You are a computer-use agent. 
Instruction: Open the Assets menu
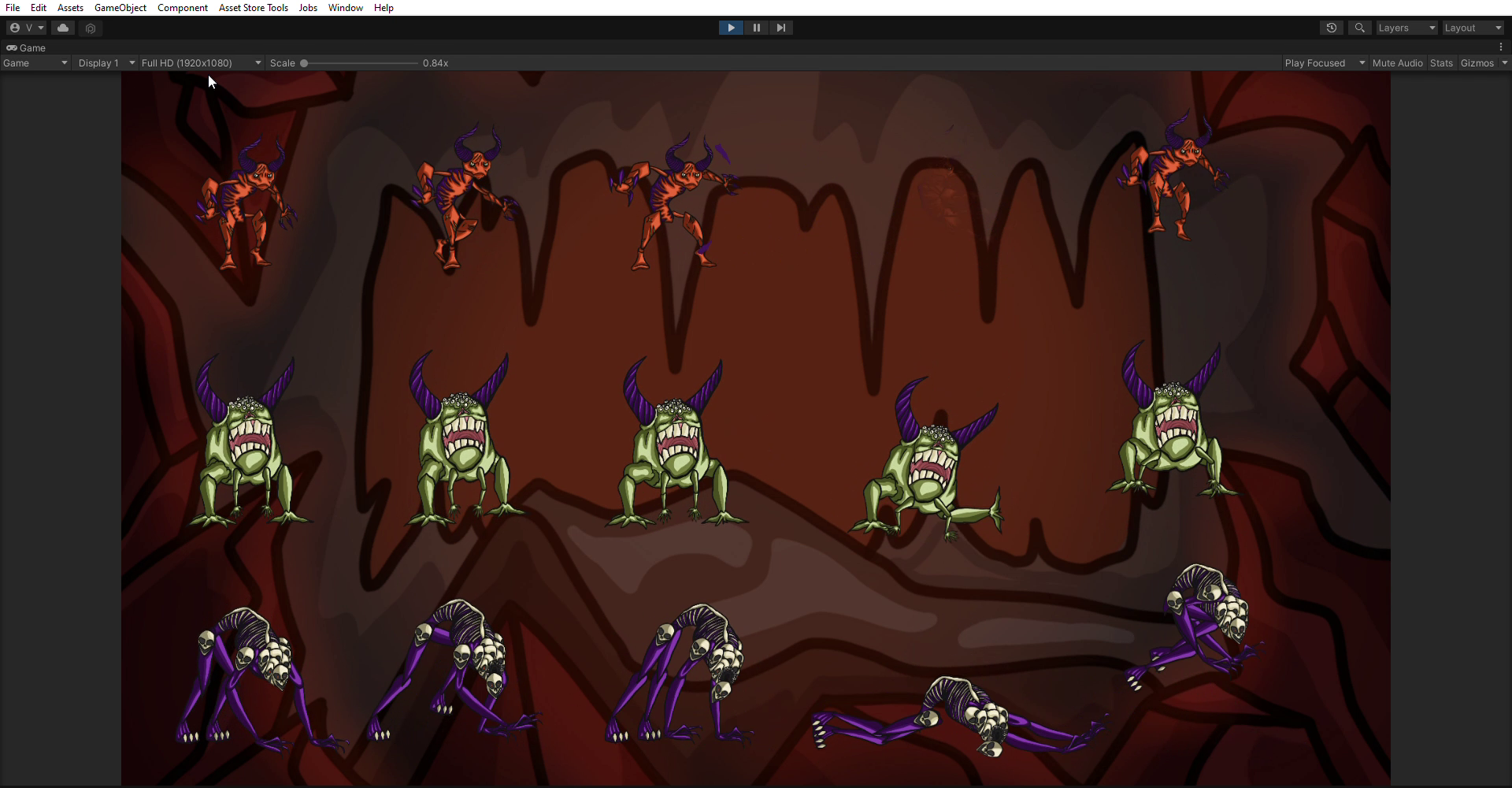pos(70,8)
